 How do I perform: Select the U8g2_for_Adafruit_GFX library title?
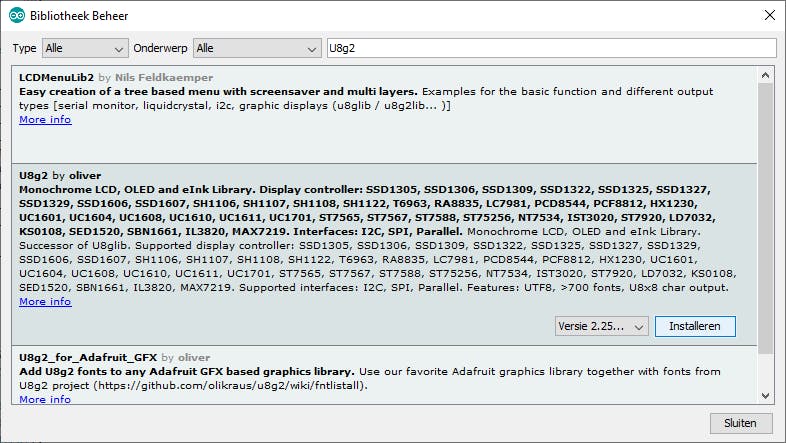tap(88, 357)
